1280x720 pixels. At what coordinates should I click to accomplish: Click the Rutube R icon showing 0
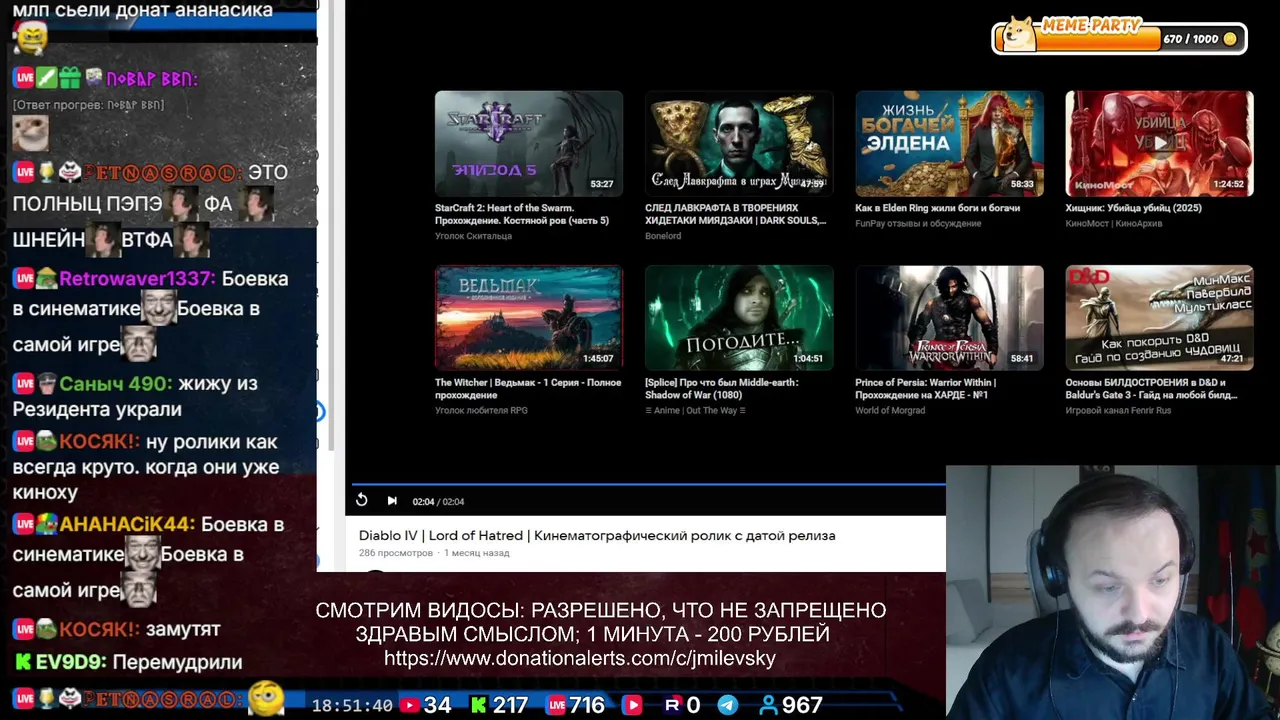point(672,705)
